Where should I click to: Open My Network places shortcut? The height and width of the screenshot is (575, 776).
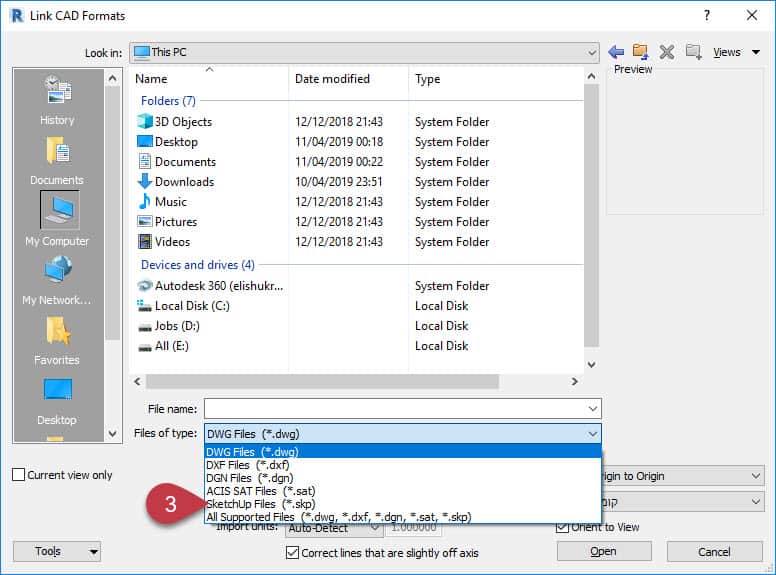pos(57,280)
